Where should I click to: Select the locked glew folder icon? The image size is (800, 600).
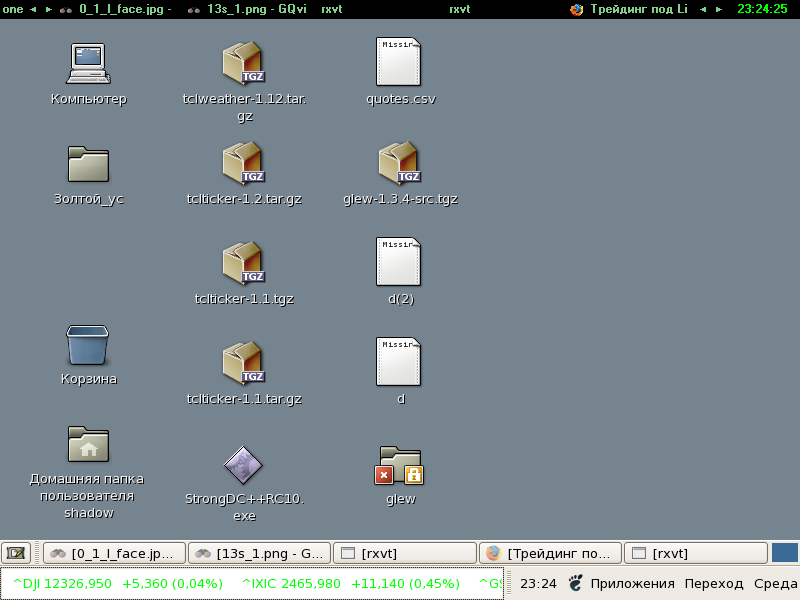click(x=399, y=465)
